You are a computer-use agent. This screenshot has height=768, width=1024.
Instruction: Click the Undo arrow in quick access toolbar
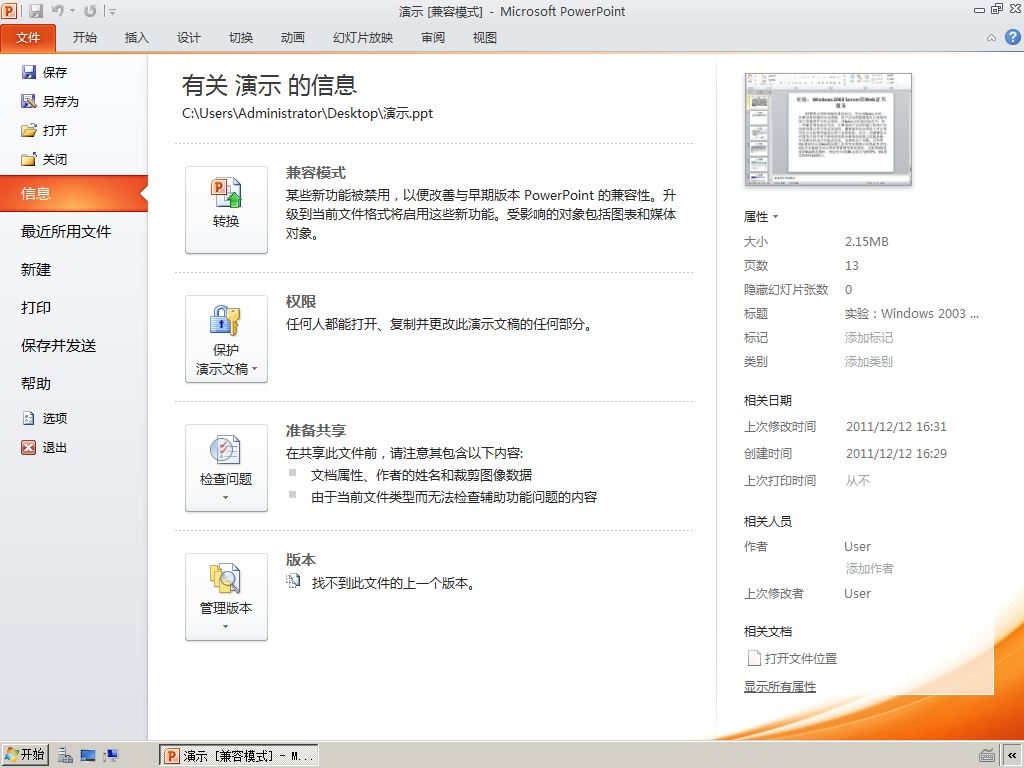click(58, 10)
